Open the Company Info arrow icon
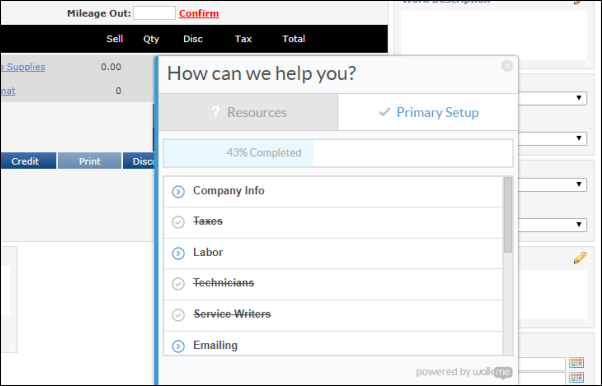This screenshot has width=602, height=386. [178, 191]
